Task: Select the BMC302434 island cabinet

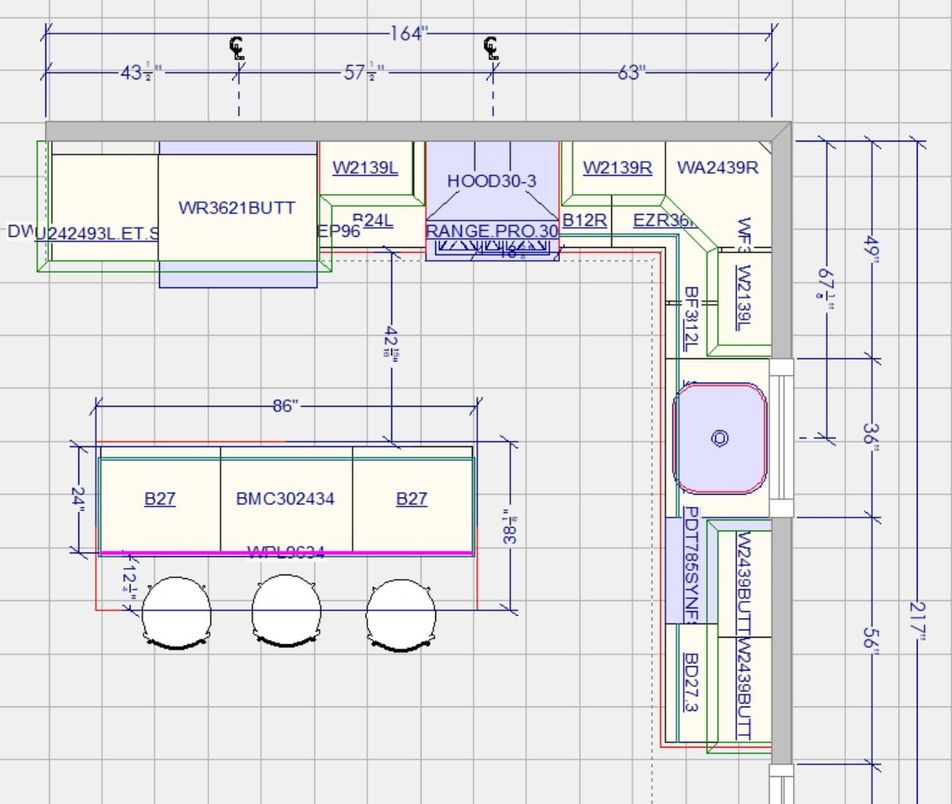Action: pyautogui.click(x=285, y=498)
